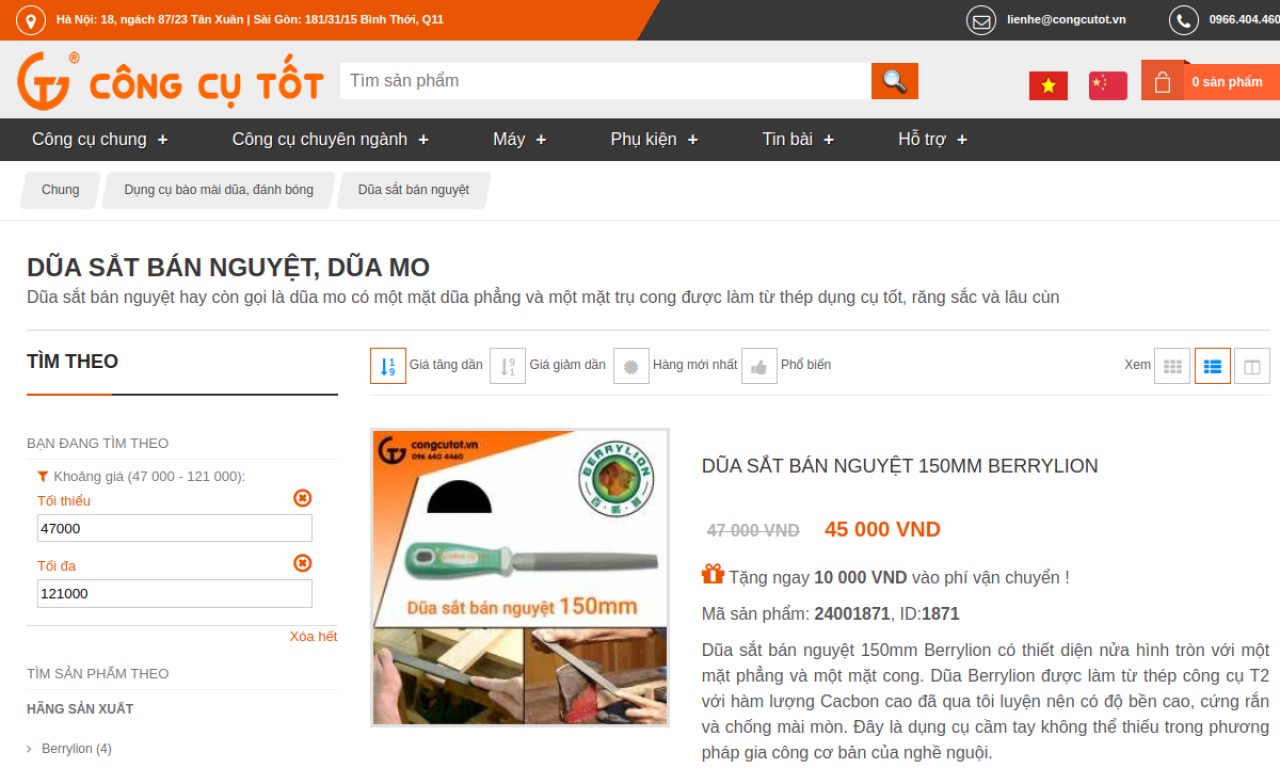
Task: Switch to list view
Action: pos(1212,366)
